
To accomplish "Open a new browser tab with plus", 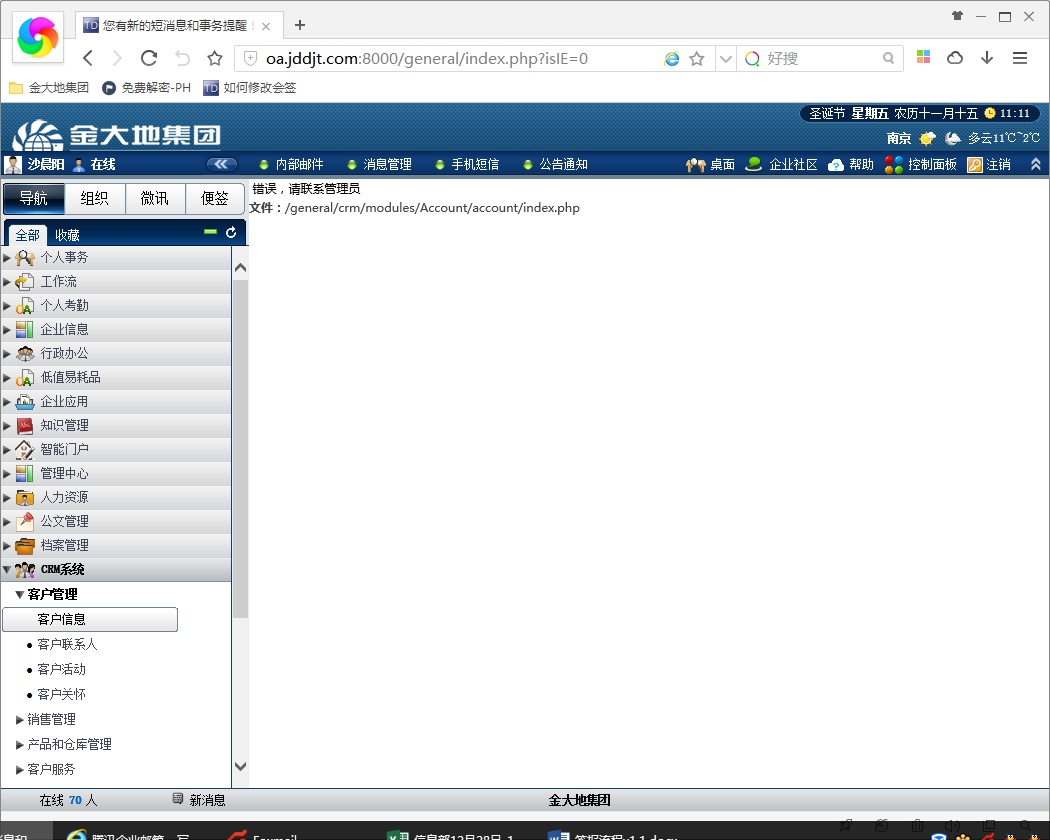I will [299, 25].
